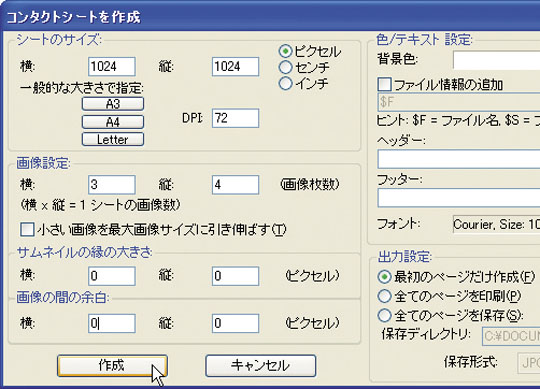Image resolution: width=540 pixels, height=389 pixels.
Task: Click the 画像の間の余白 縦 field
Action: (235, 323)
